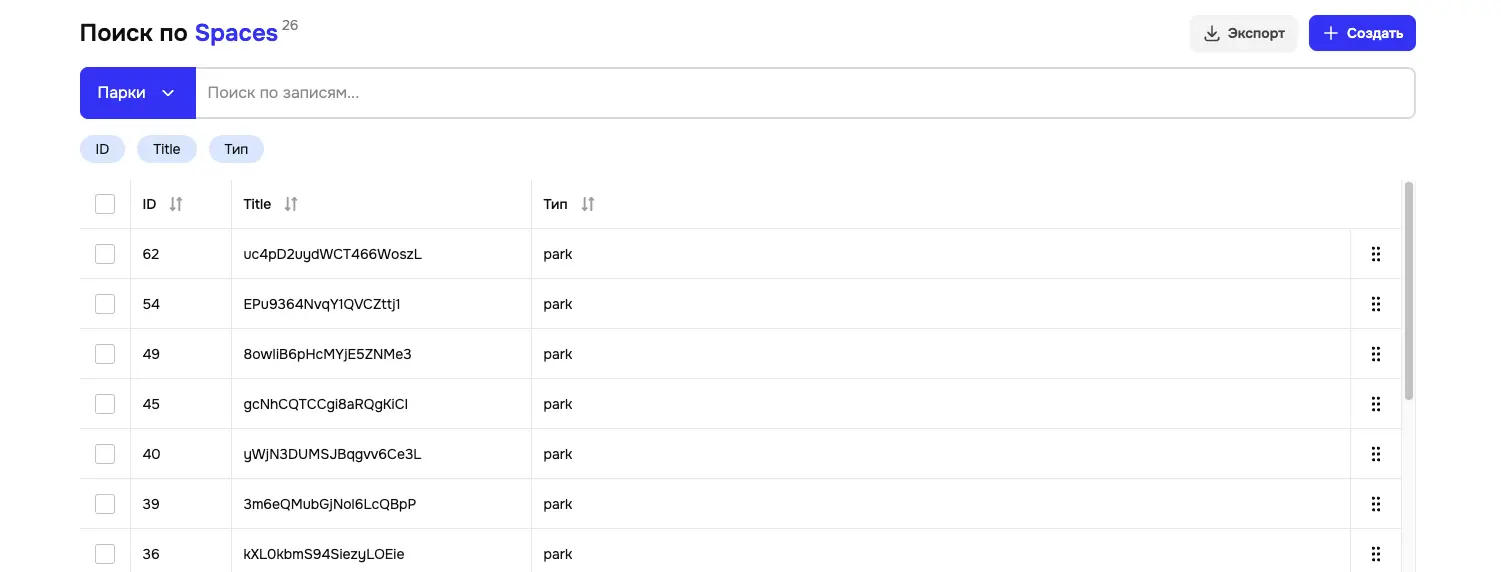Image resolution: width=1501 pixels, height=572 pixels.
Task: Toggle the select-all checkbox in header
Action: pyautogui.click(x=105, y=204)
